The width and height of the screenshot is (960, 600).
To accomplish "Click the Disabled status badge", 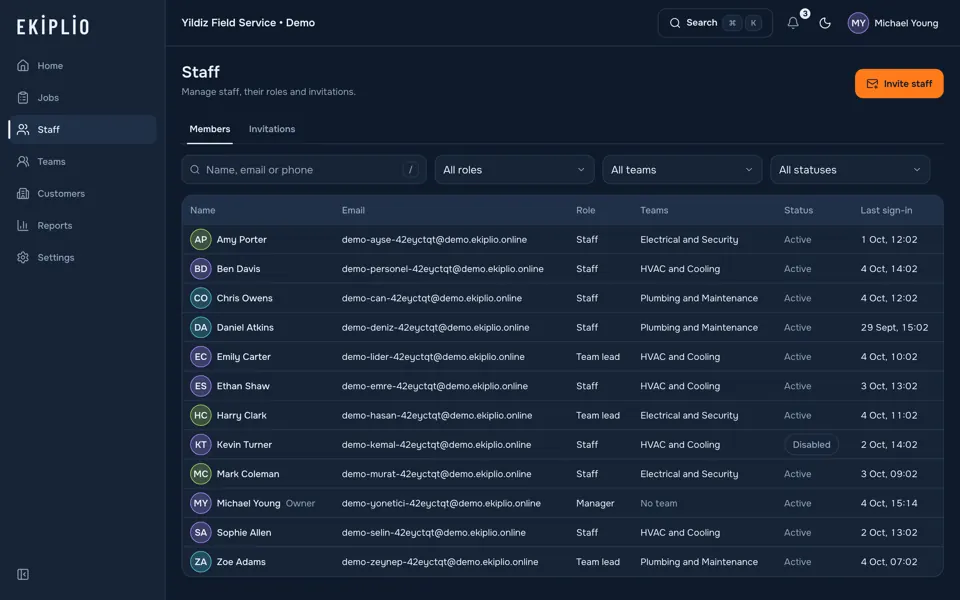I will coord(811,444).
